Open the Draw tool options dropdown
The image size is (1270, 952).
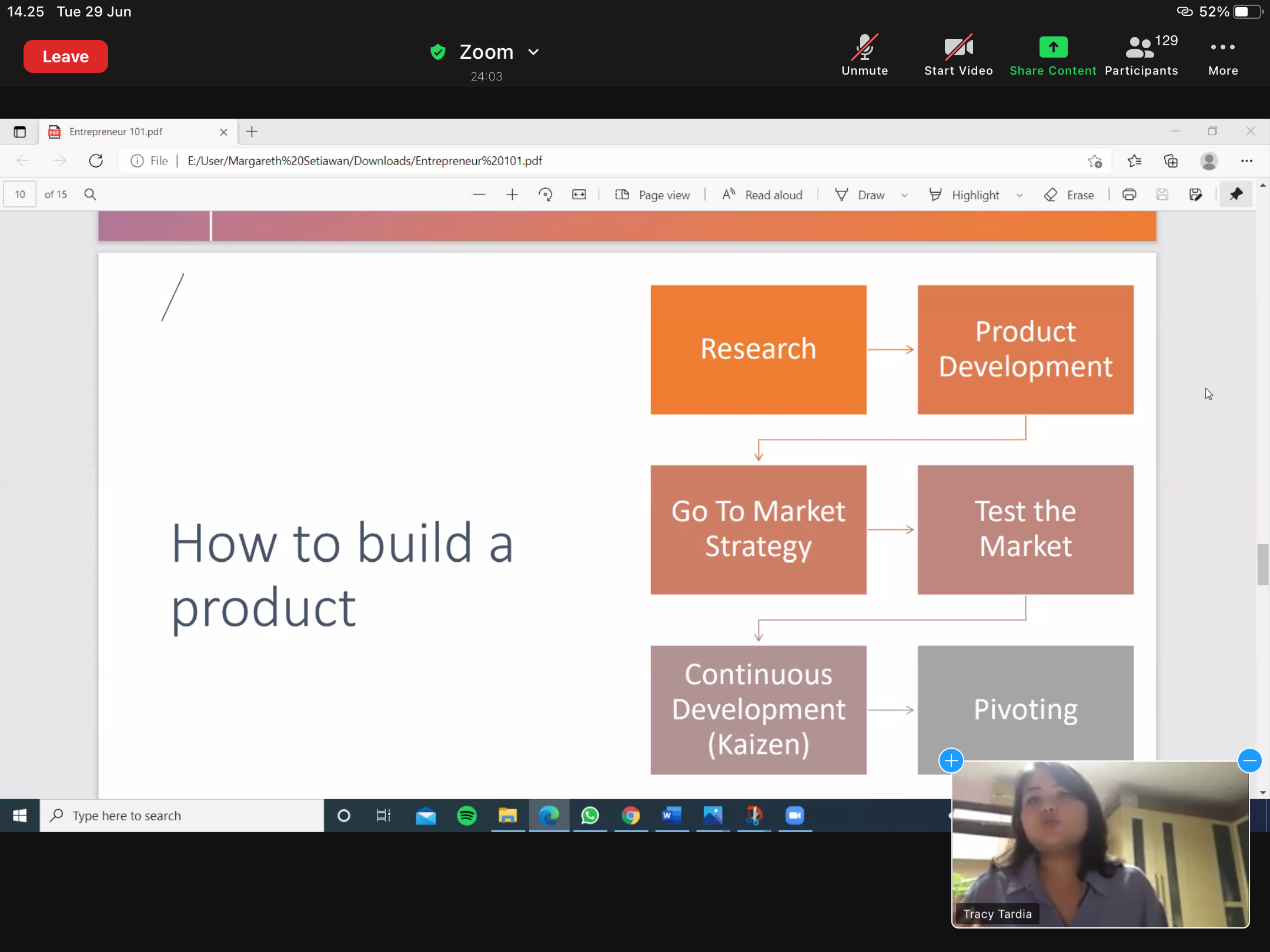(904, 195)
